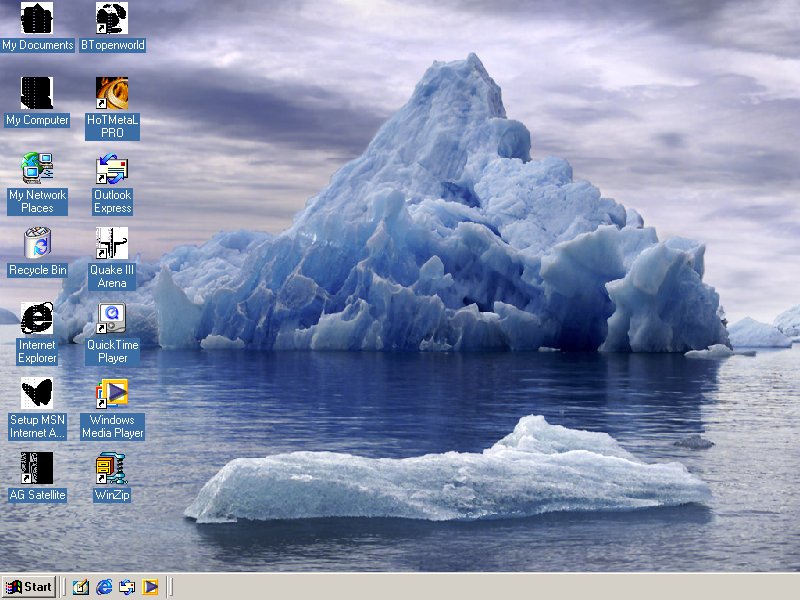The height and width of the screenshot is (600, 800).
Task: Click the Quake III Arena icon
Action: (x=112, y=244)
